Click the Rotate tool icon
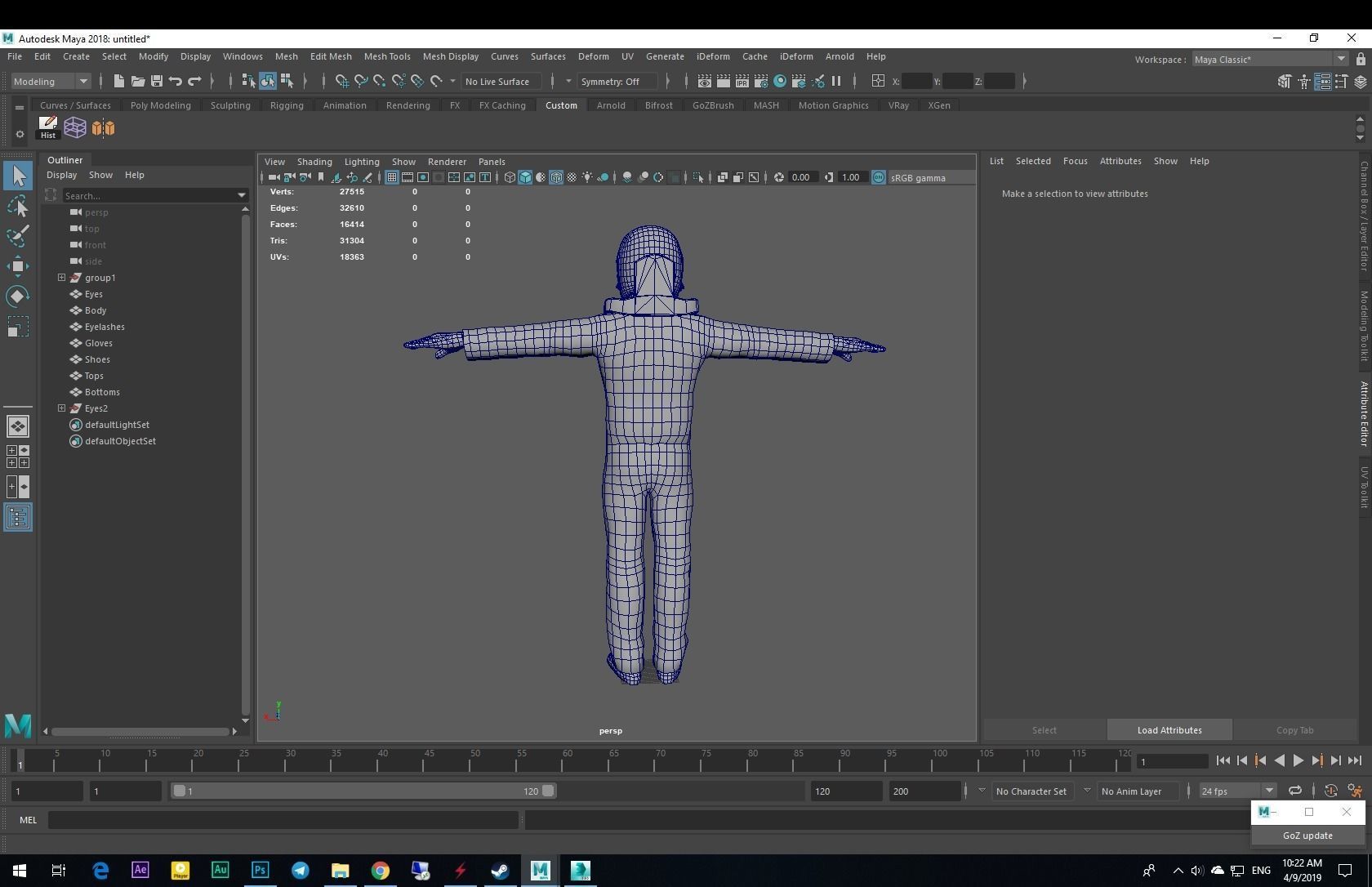This screenshot has height=887, width=1372. [18, 296]
